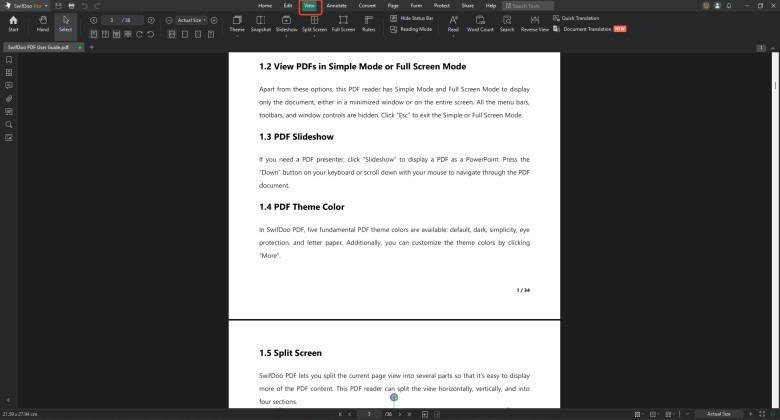This screenshot has height=420, width=780.
Task: Collapse the ribbon with the up chevron
Action: point(773,48)
